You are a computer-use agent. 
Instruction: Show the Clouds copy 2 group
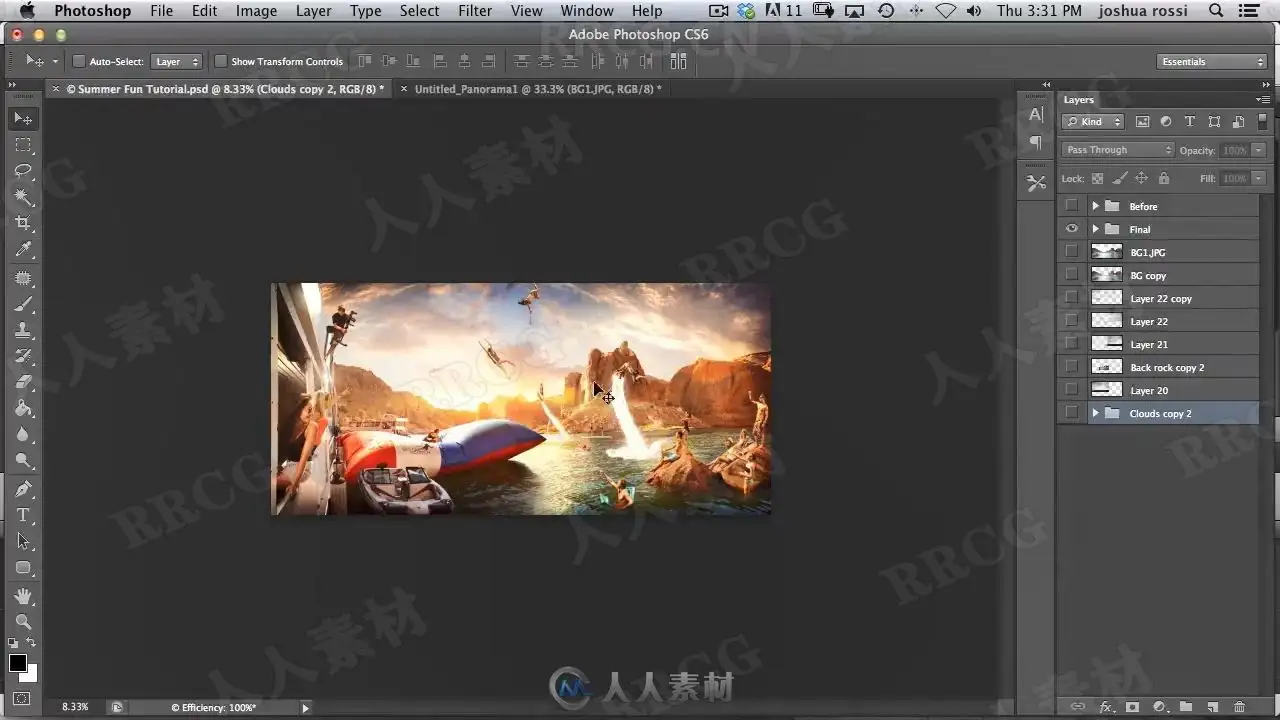[1072, 413]
